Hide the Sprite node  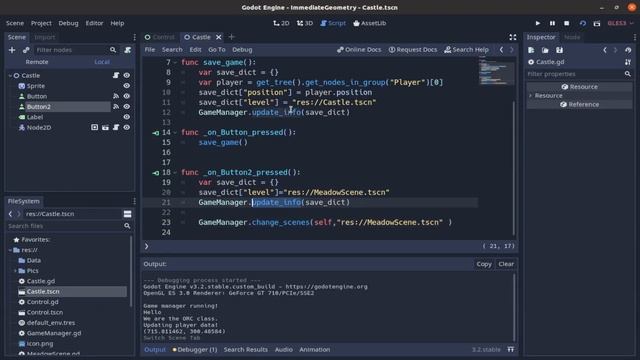(127, 86)
